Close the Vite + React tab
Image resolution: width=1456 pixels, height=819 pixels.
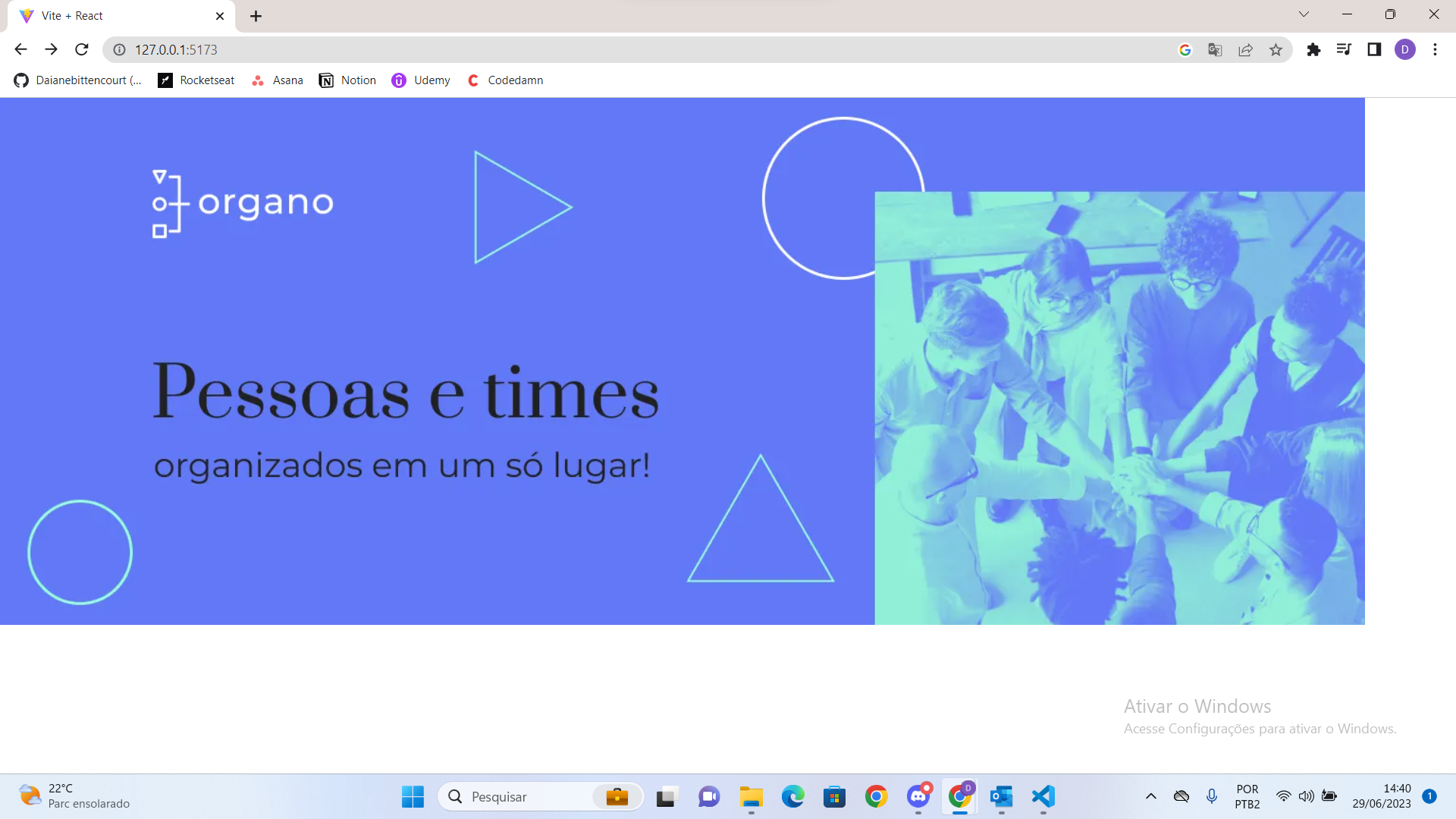click(x=220, y=16)
